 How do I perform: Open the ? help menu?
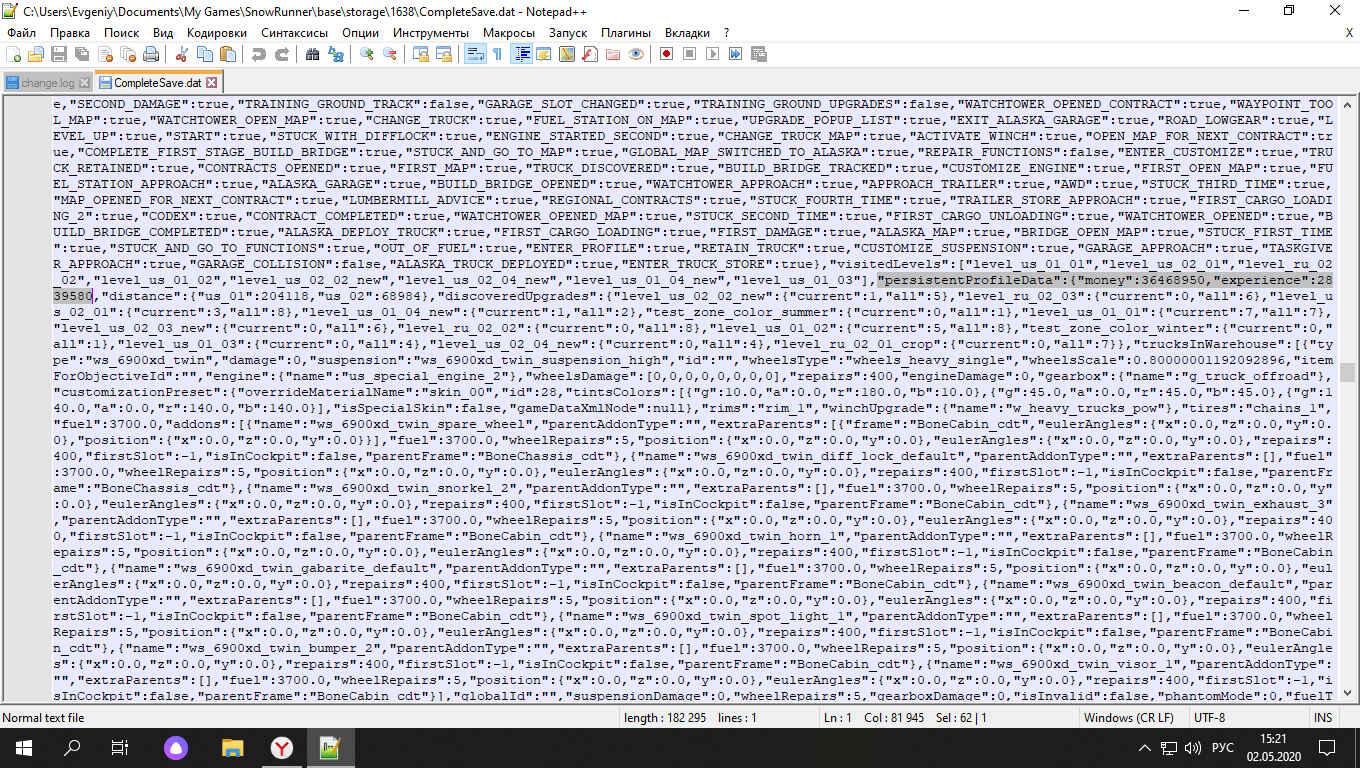(727, 32)
